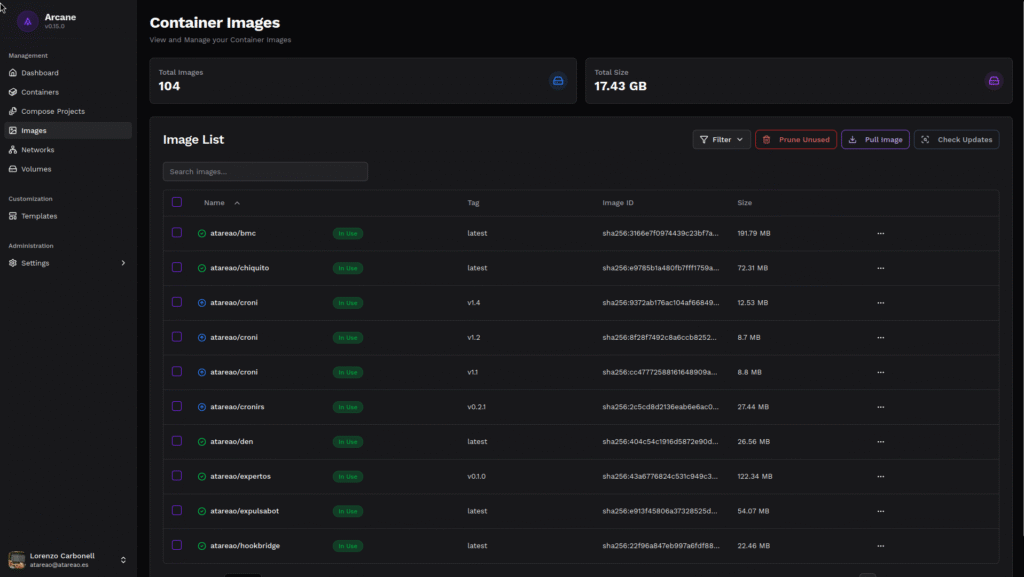
Task: Open three-dot actions menu for atareao/chiquito
Action: 880,268
